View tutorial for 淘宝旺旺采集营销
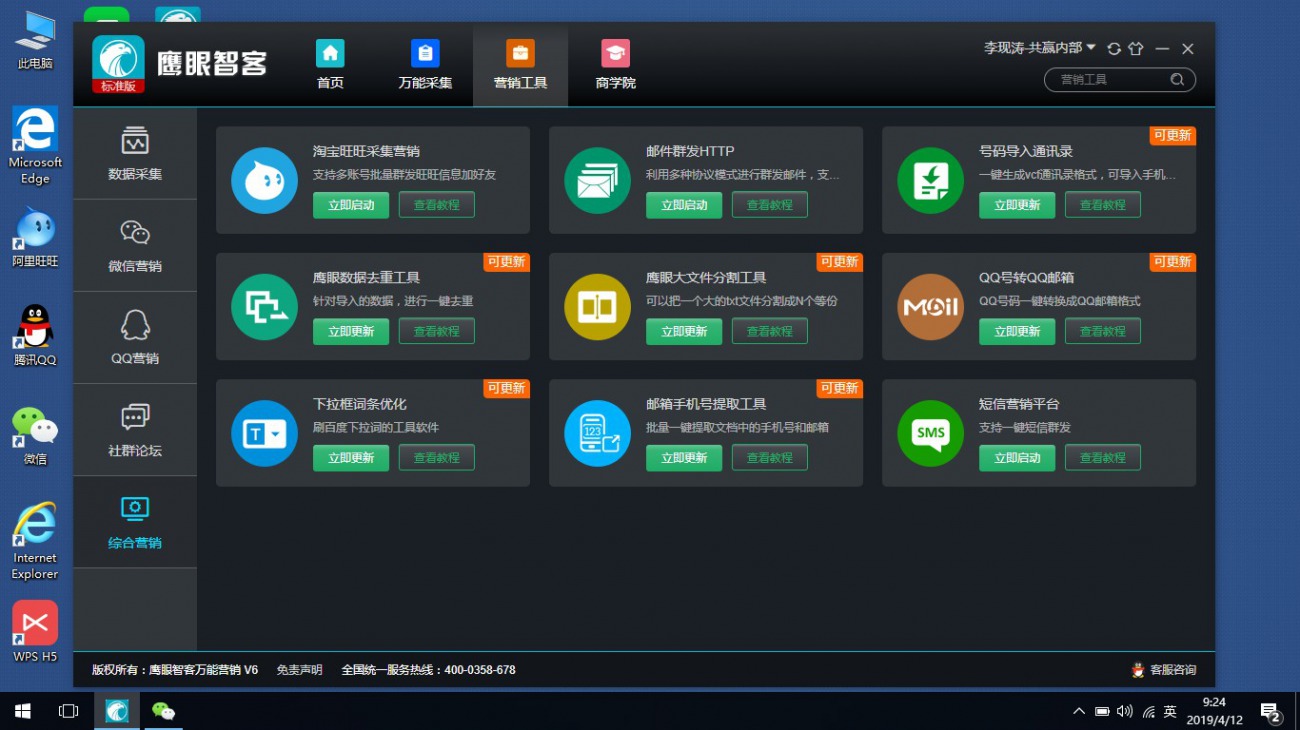This screenshot has width=1300, height=730. 436,205
